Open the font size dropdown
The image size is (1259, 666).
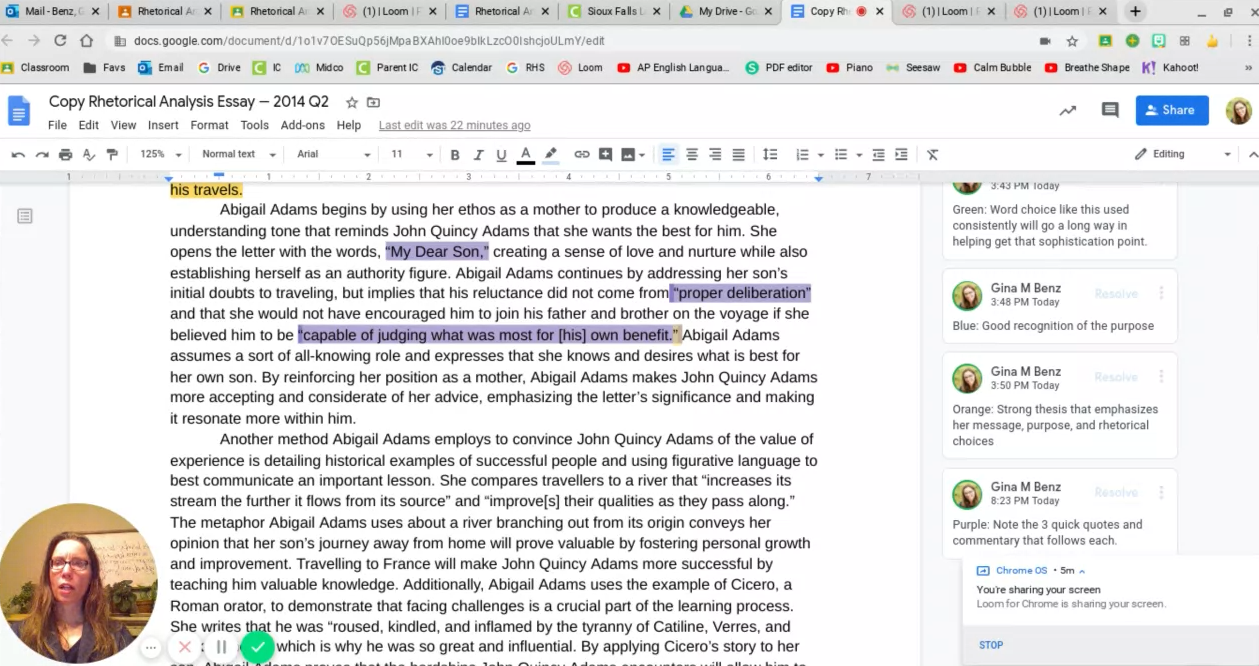[411, 155]
